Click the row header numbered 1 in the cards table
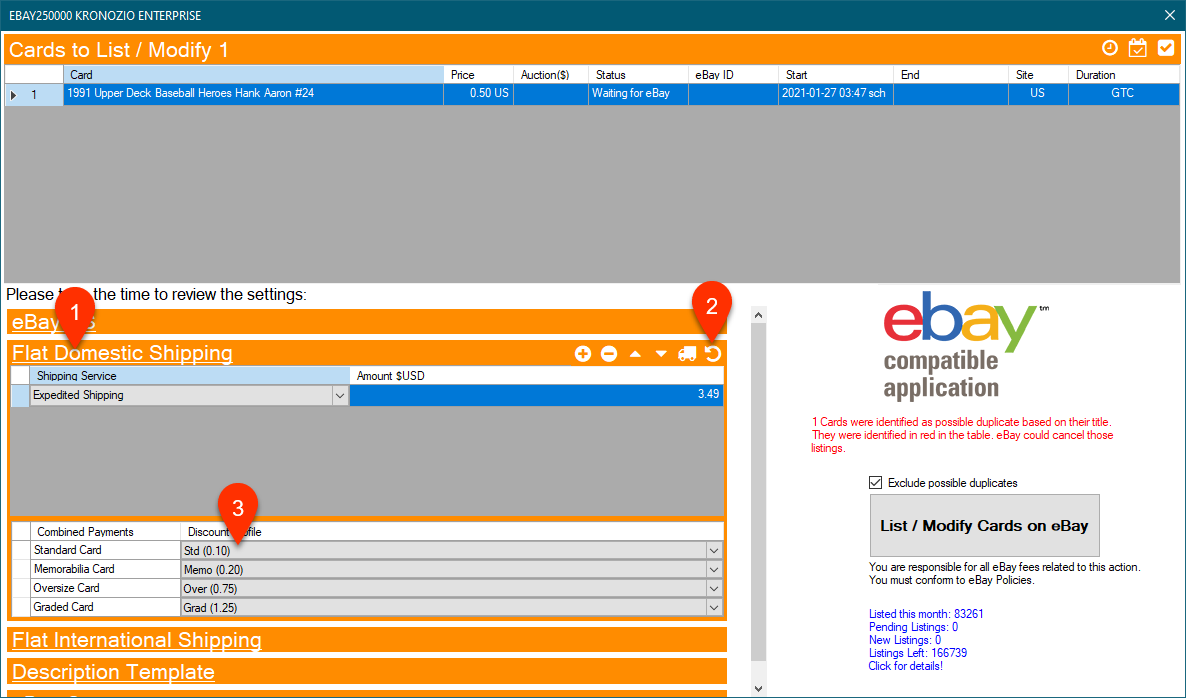 pos(34,95)
